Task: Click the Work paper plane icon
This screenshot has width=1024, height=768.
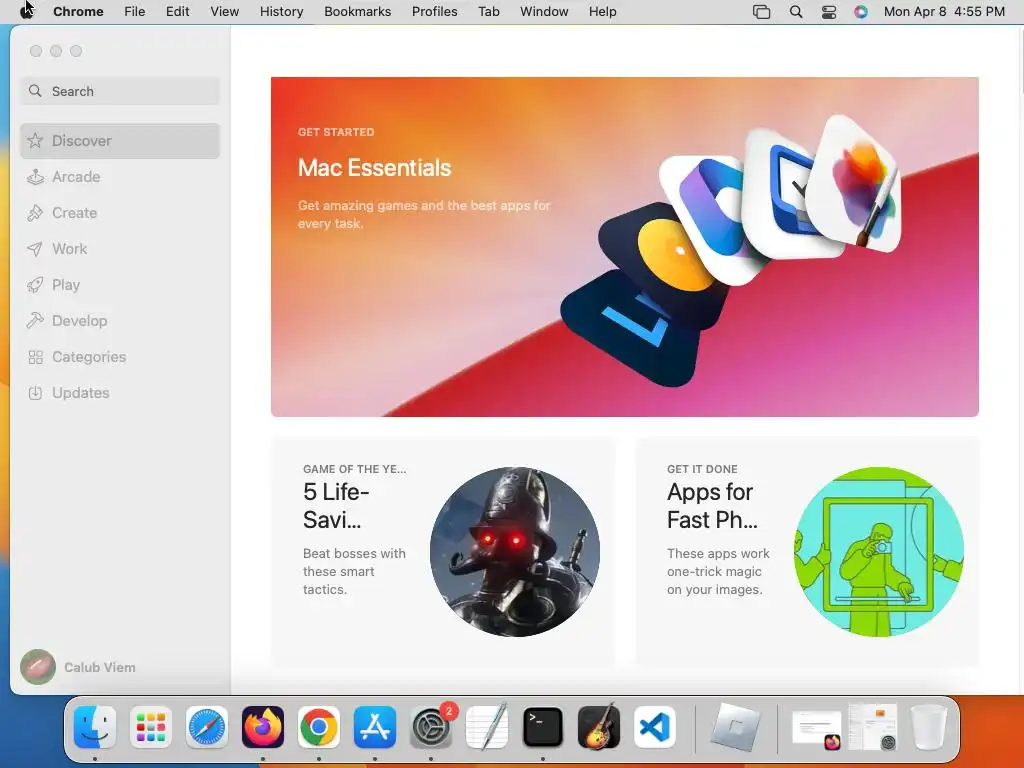Action: (x=35, y=249)
